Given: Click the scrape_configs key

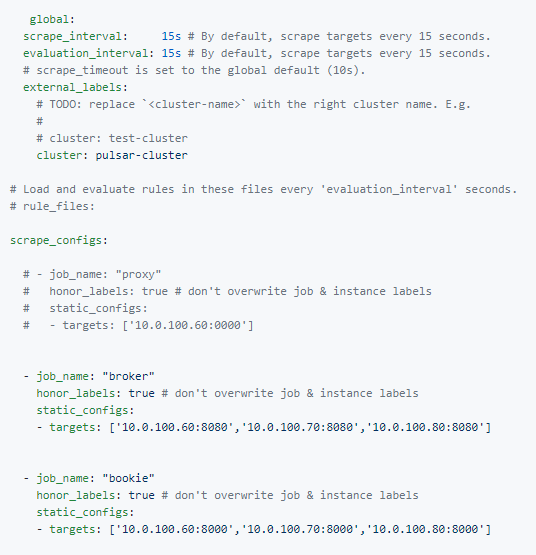Looking at the screenshot, I should (x=56, y=240).
